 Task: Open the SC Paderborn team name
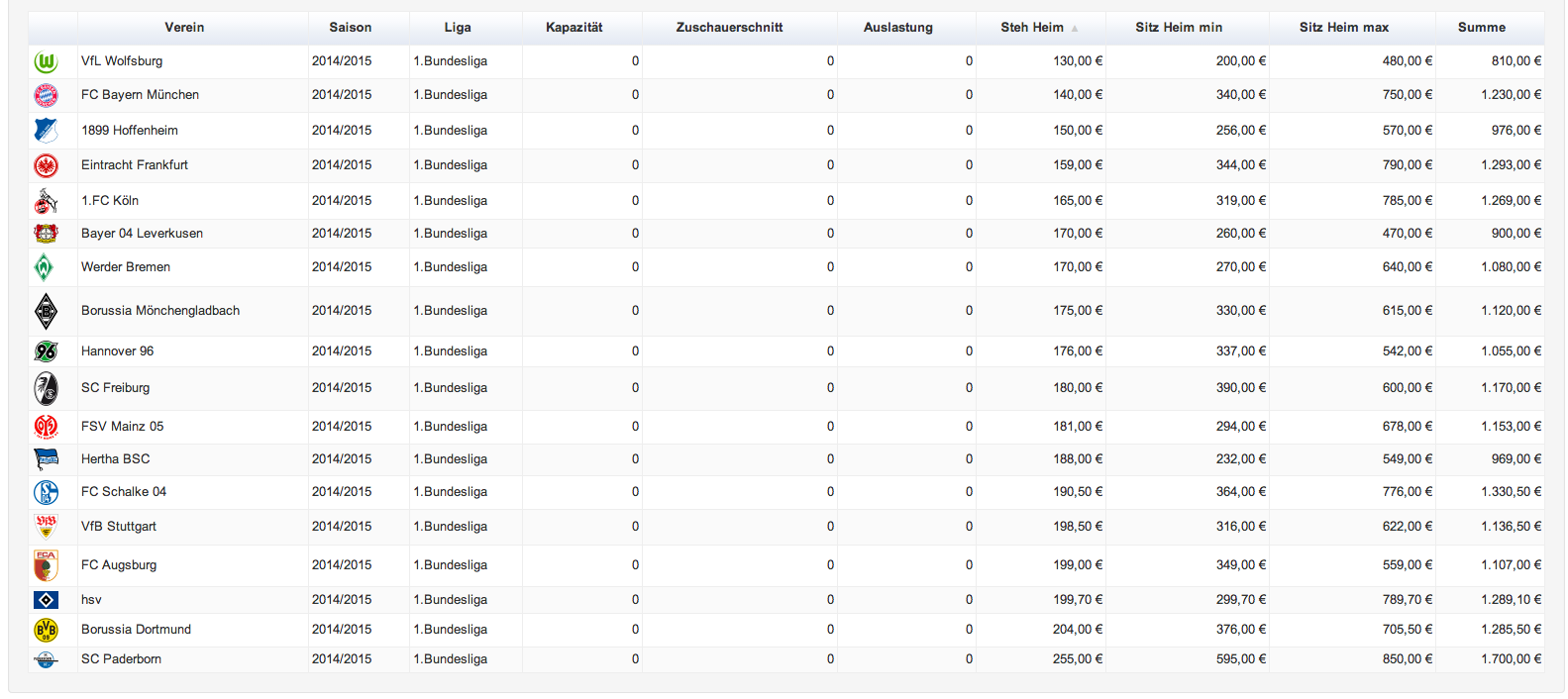tap(121, 659)
